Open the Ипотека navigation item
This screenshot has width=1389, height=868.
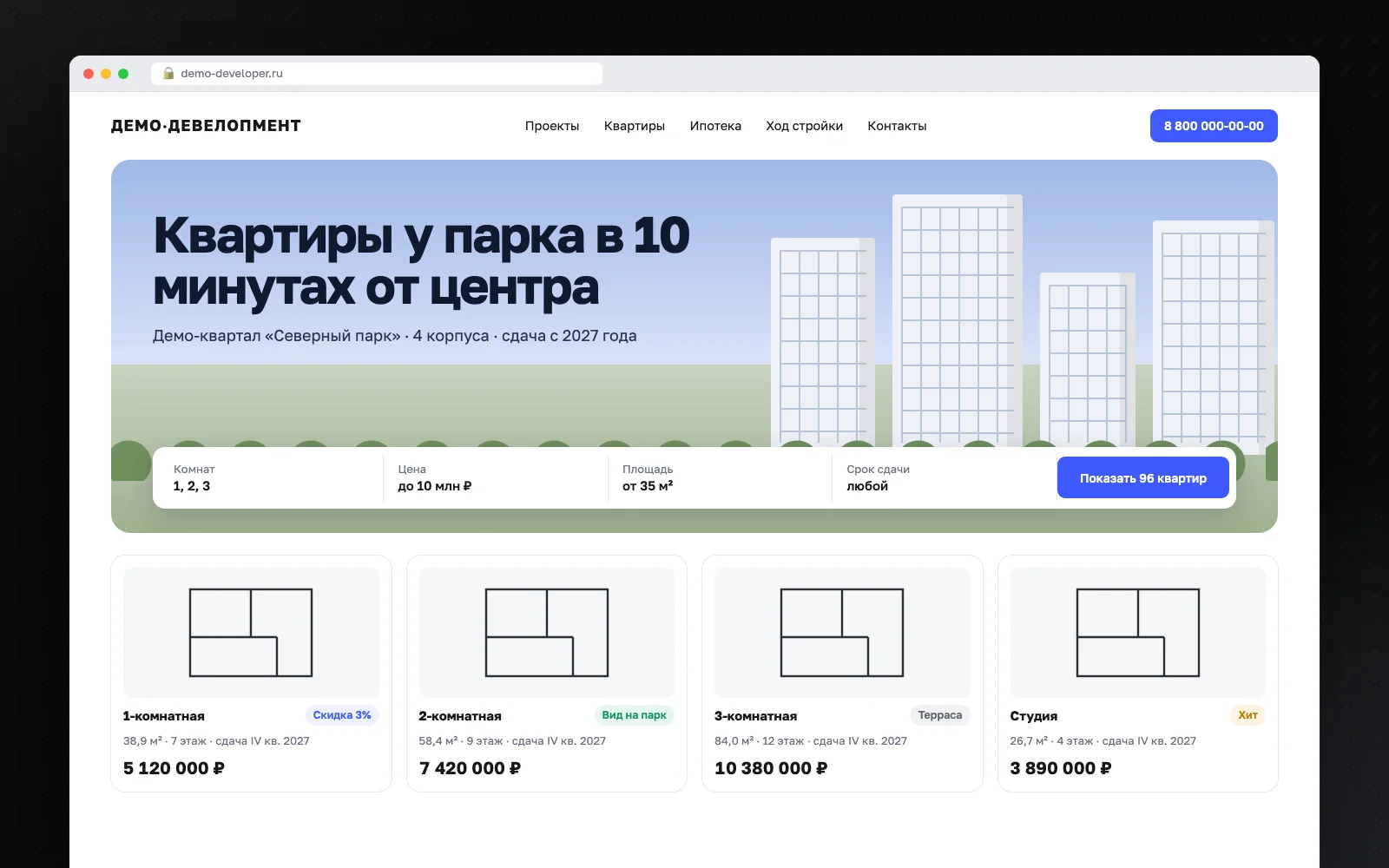(x=715, y=126)
